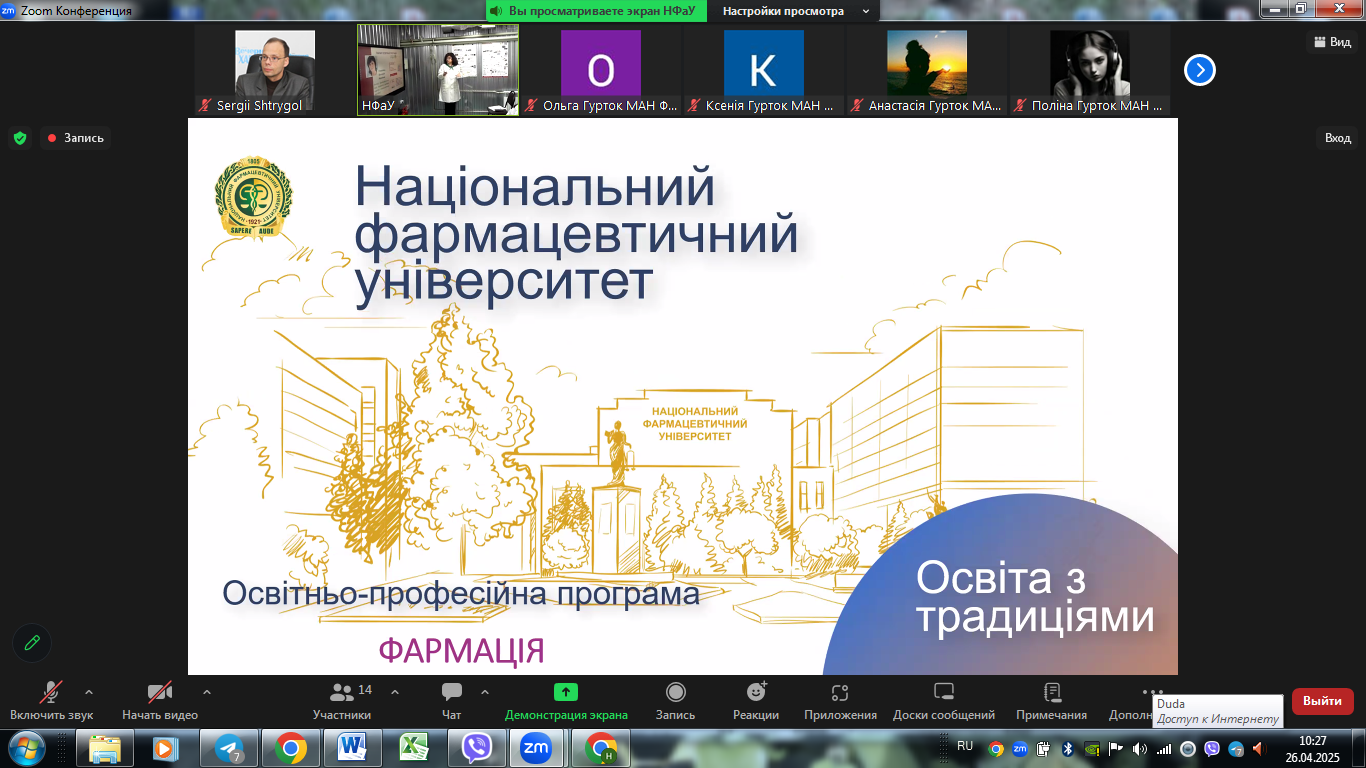Select Поліна Гурток МАН participant tile
Viewport: 1366px width, 768px height.
[1090, 70]
